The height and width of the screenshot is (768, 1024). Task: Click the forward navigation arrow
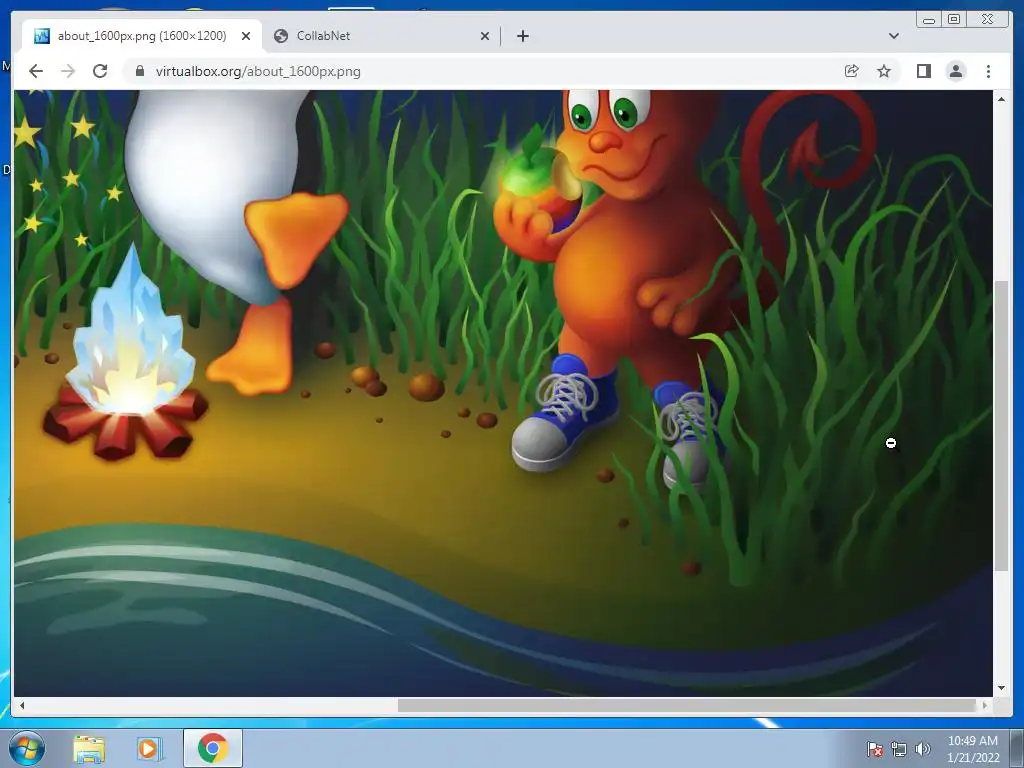coord(68,71)
